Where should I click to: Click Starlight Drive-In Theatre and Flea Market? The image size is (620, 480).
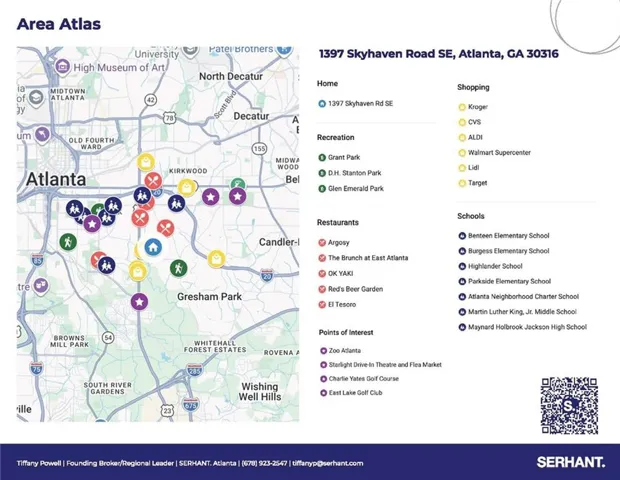point(385,365)
